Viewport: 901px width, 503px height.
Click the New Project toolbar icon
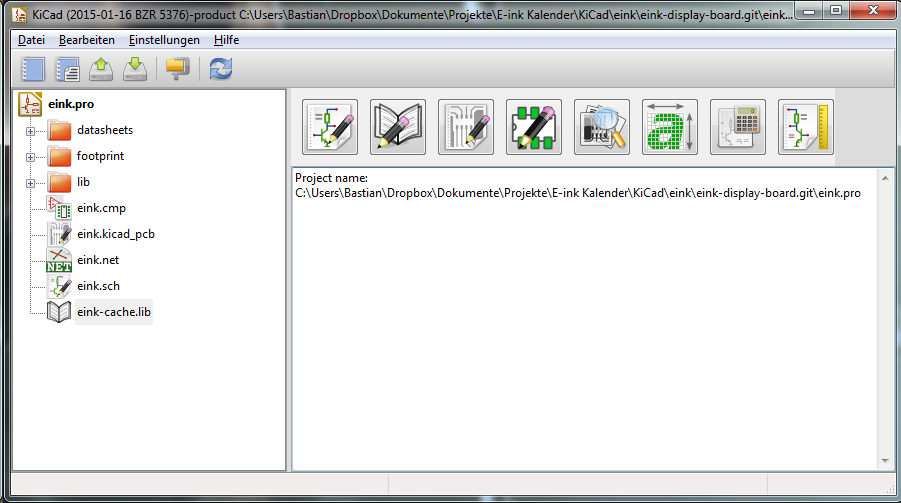pos(33,70)
